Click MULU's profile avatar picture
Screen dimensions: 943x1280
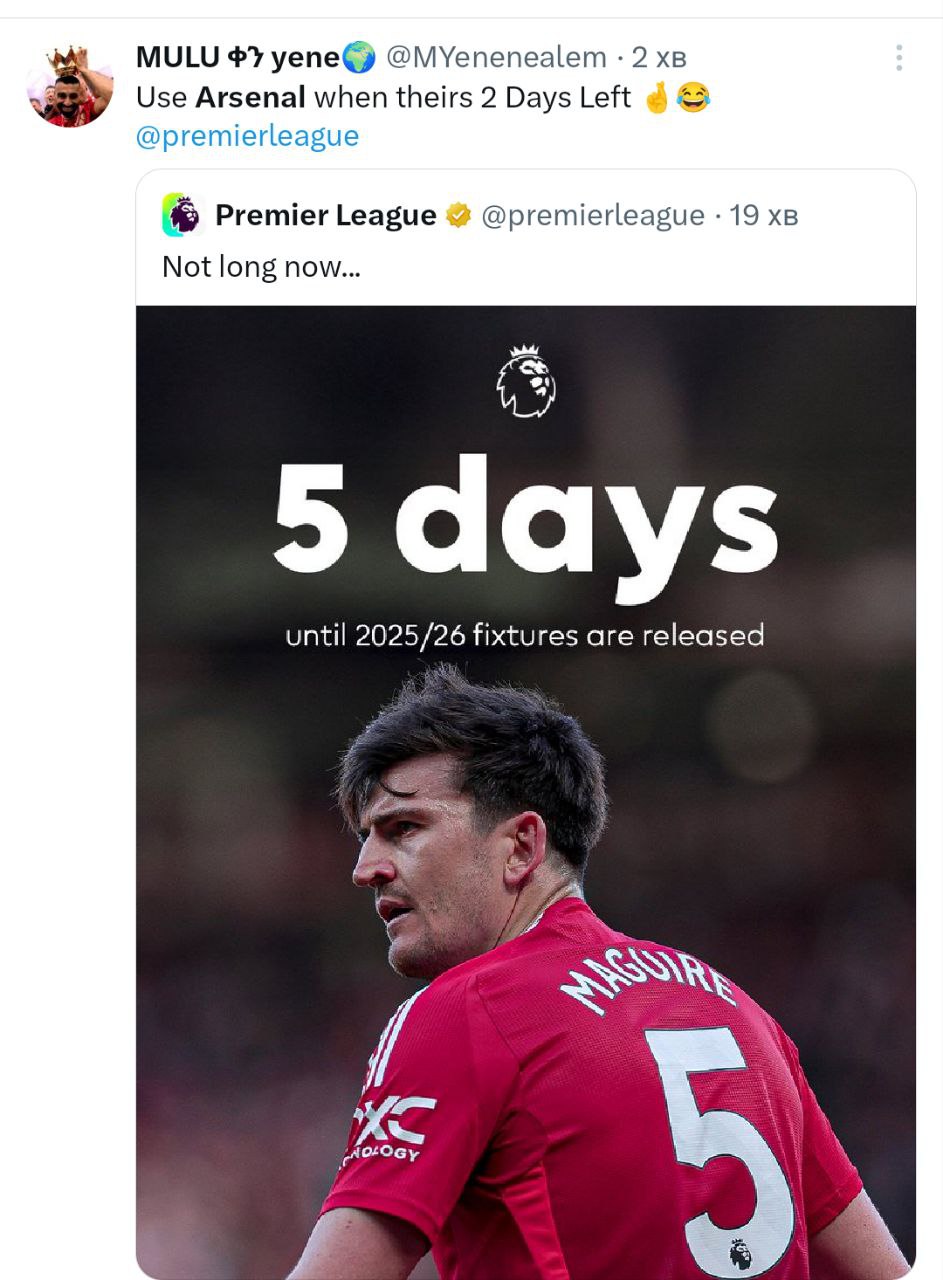(70, 87)
